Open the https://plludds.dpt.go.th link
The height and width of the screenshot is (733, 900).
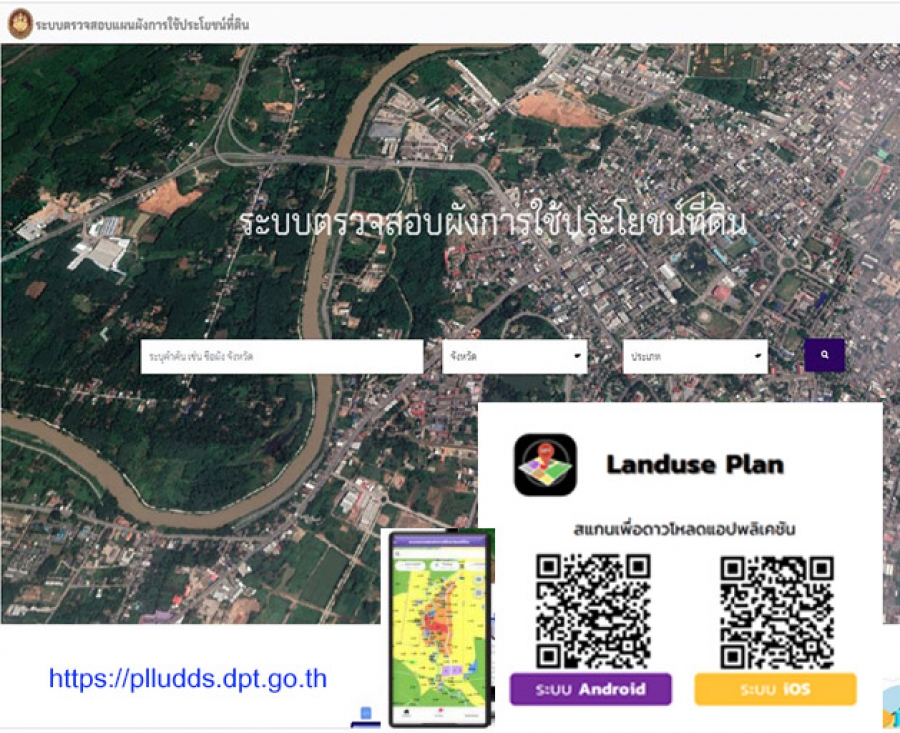click(188, 678)
